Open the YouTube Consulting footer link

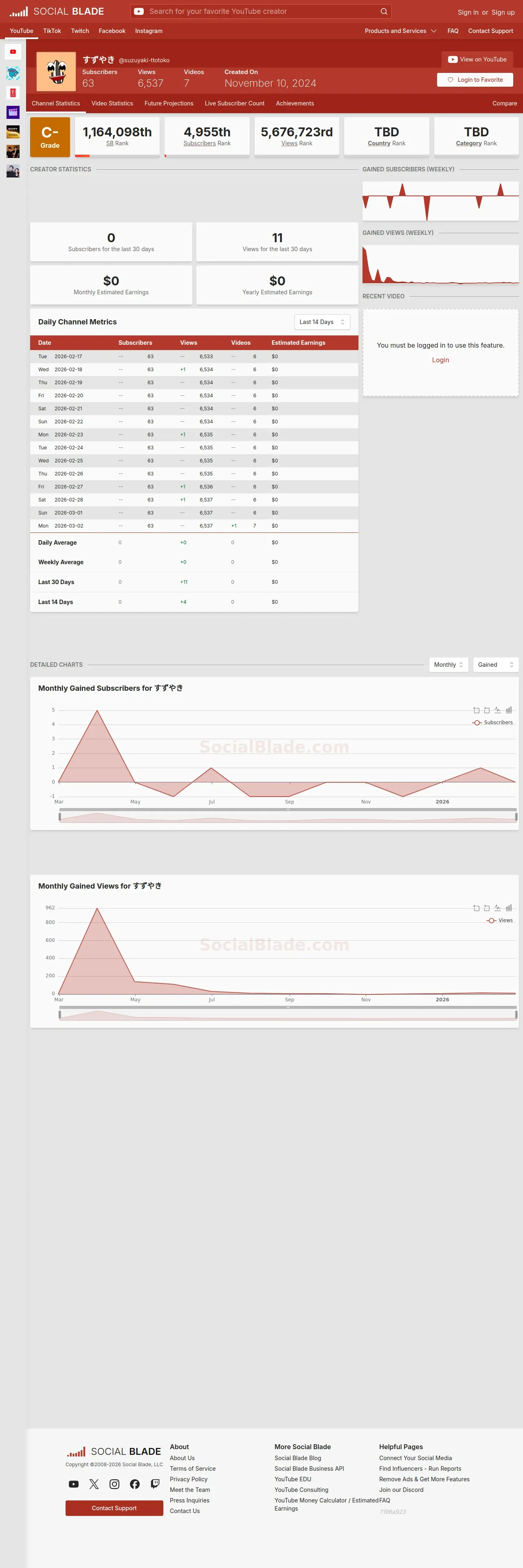[301, 1489]
